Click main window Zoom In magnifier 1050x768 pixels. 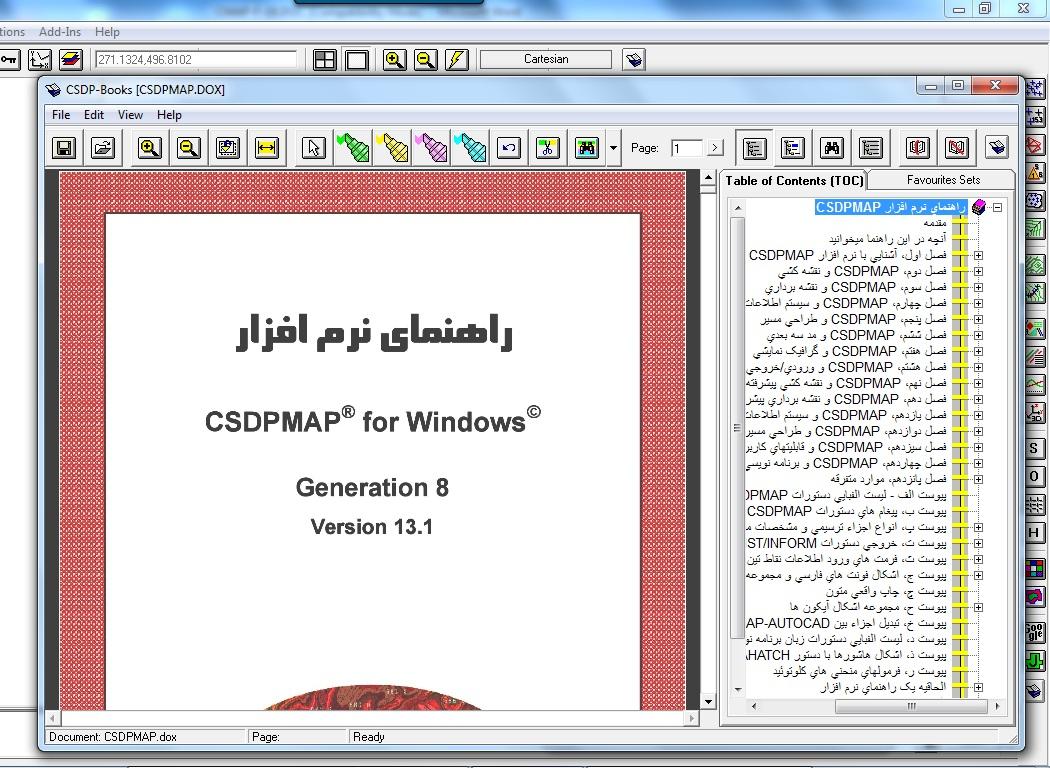click(x=394, y=60)
